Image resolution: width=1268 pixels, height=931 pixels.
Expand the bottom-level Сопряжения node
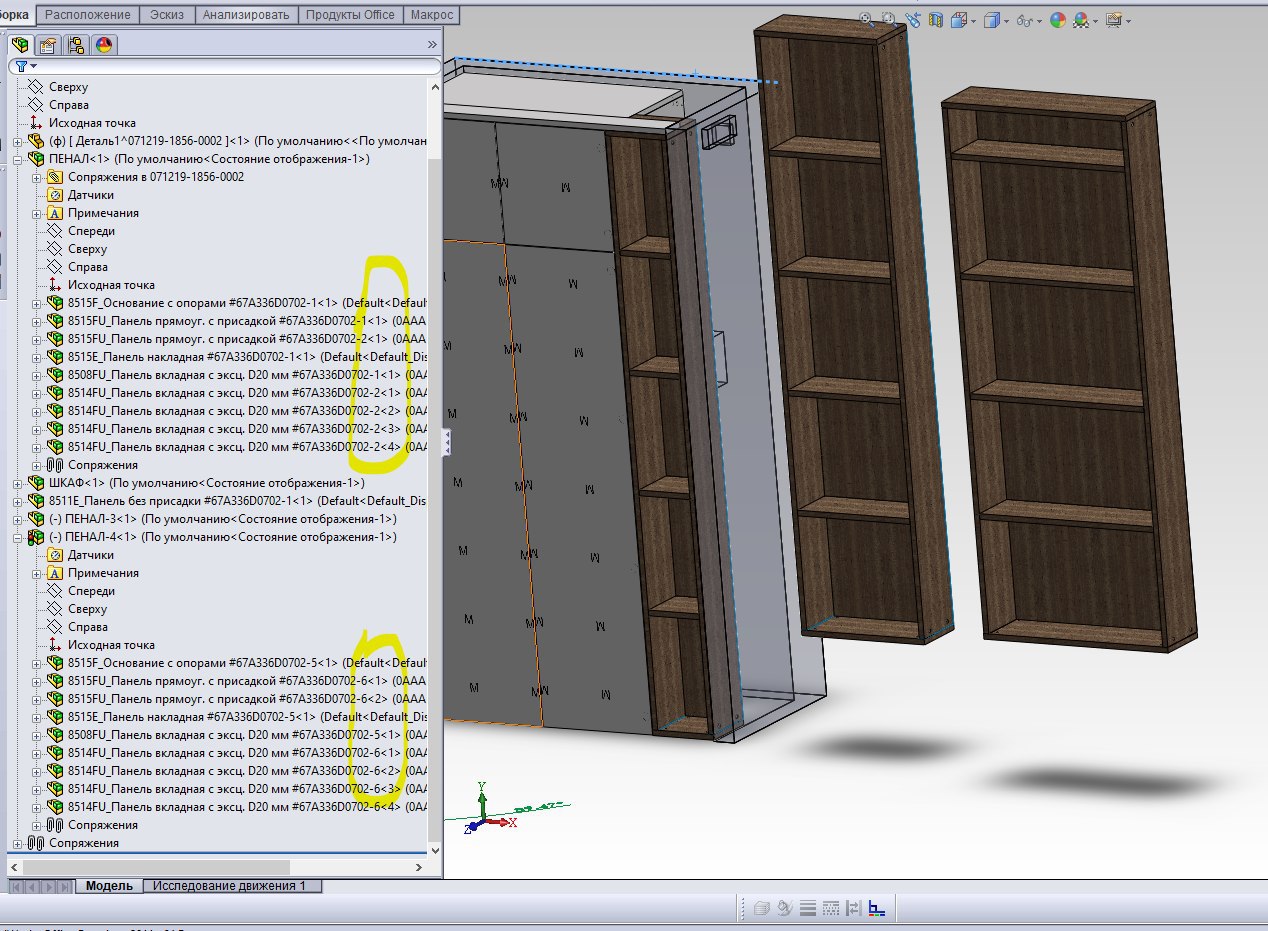coord(17,843)
